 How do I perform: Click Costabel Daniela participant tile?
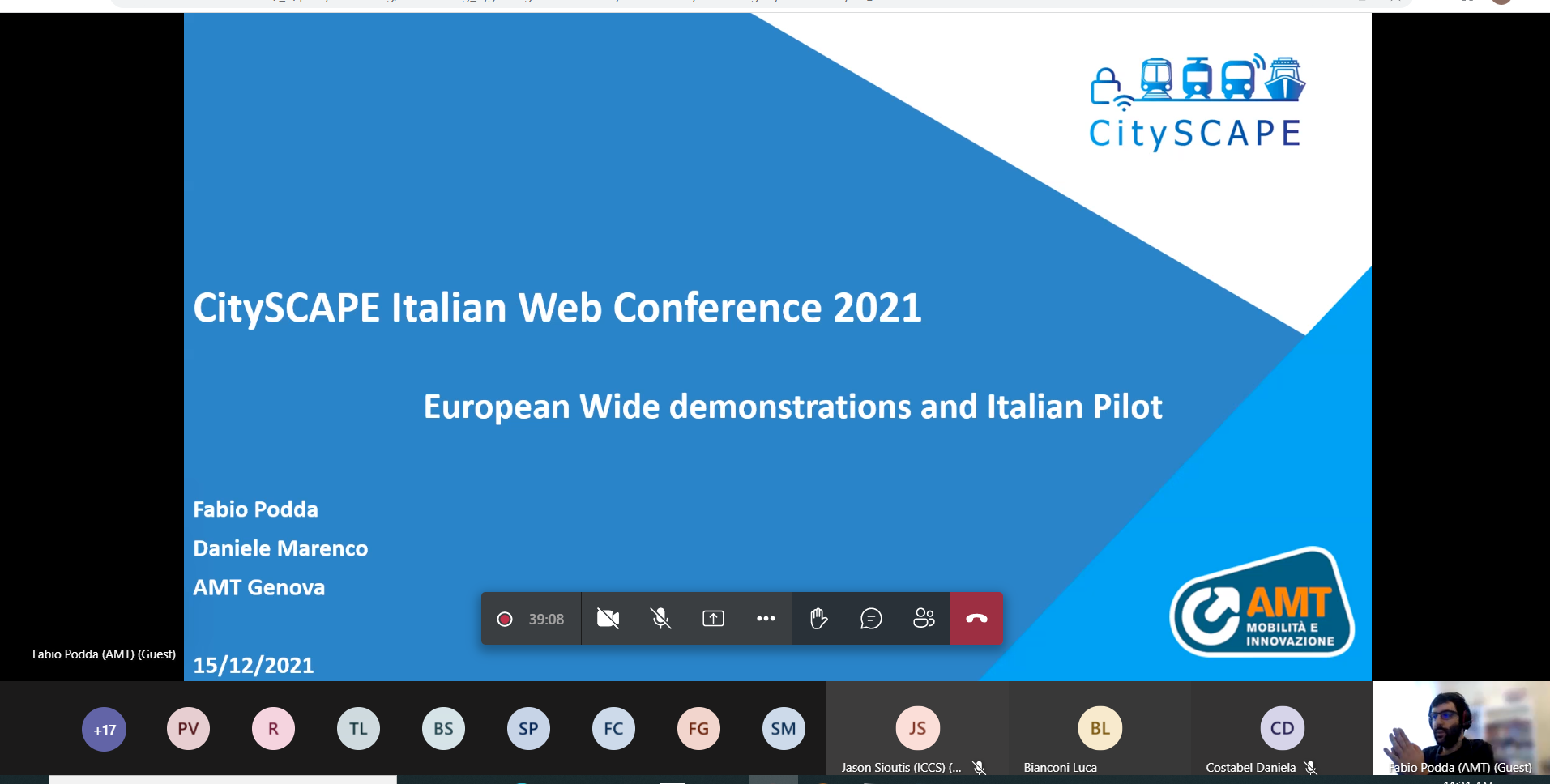point(1282,729)
